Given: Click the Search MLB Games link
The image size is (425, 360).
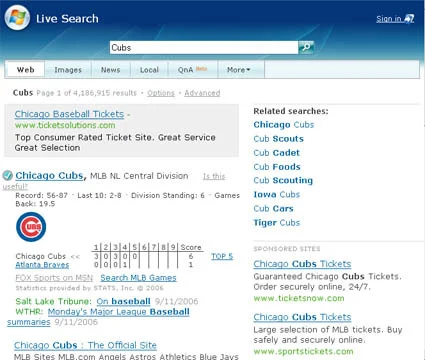Looking at the screenshot, I should pyautogui.click(x=138, y=278).
